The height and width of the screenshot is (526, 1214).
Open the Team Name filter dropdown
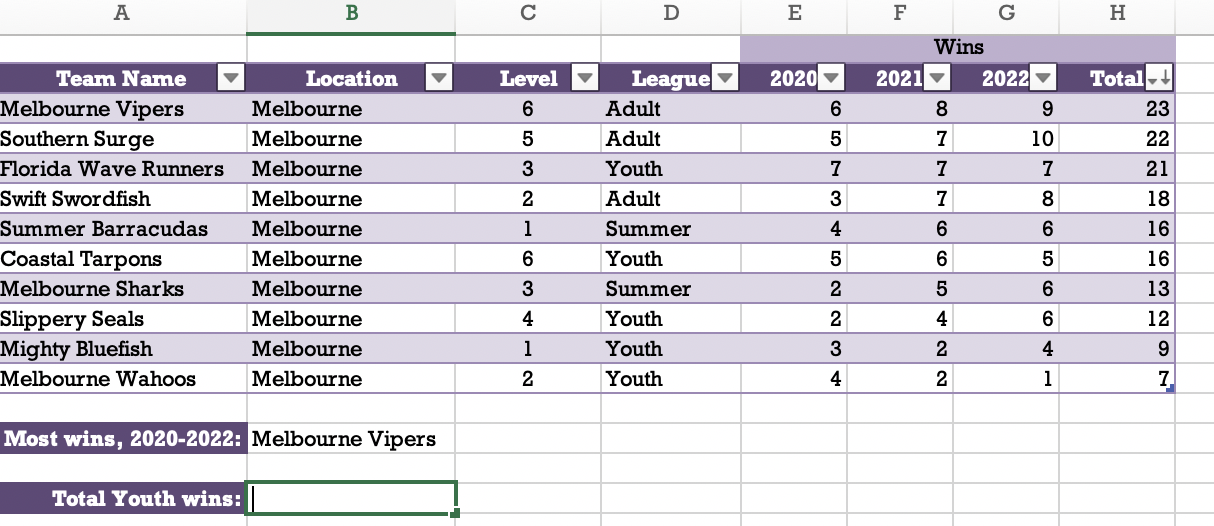(231, 79)
